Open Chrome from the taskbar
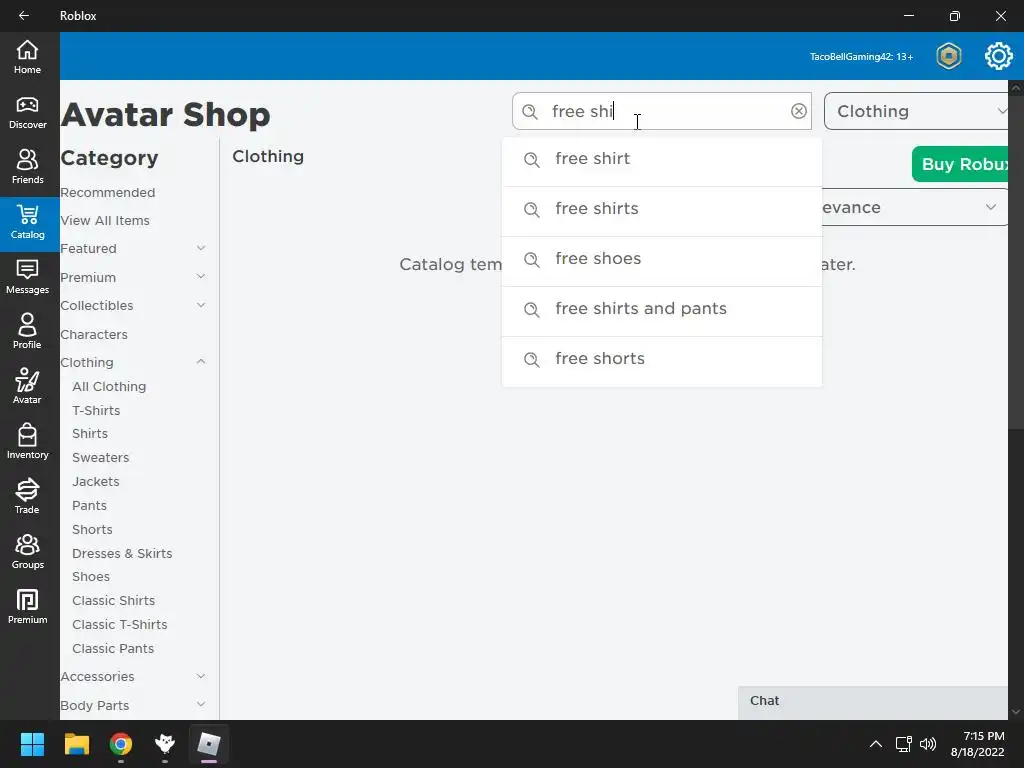1024x768 pixels. tap(121, 744)
